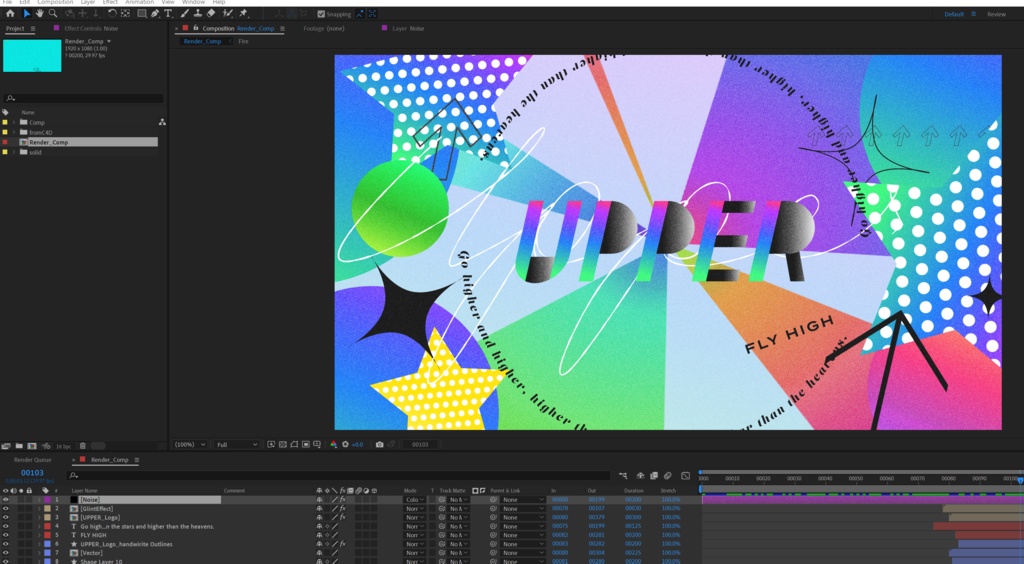
Task: Expand the [Noise] layer properties
Action: [39, 500]
